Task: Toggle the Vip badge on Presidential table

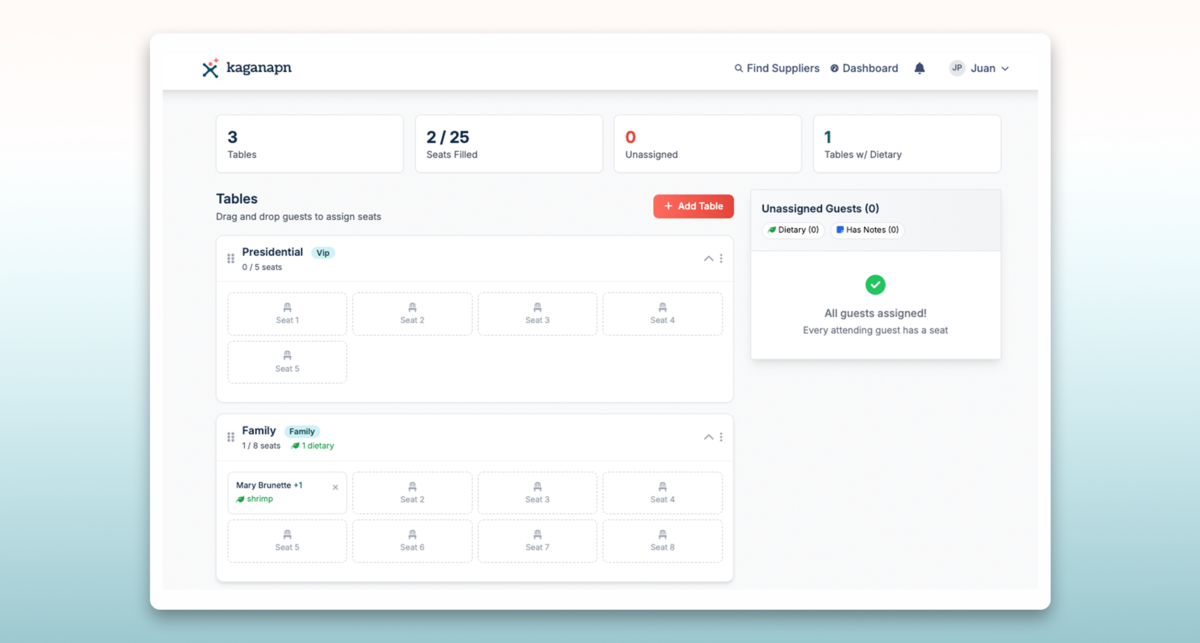Action: pos(322,252)
